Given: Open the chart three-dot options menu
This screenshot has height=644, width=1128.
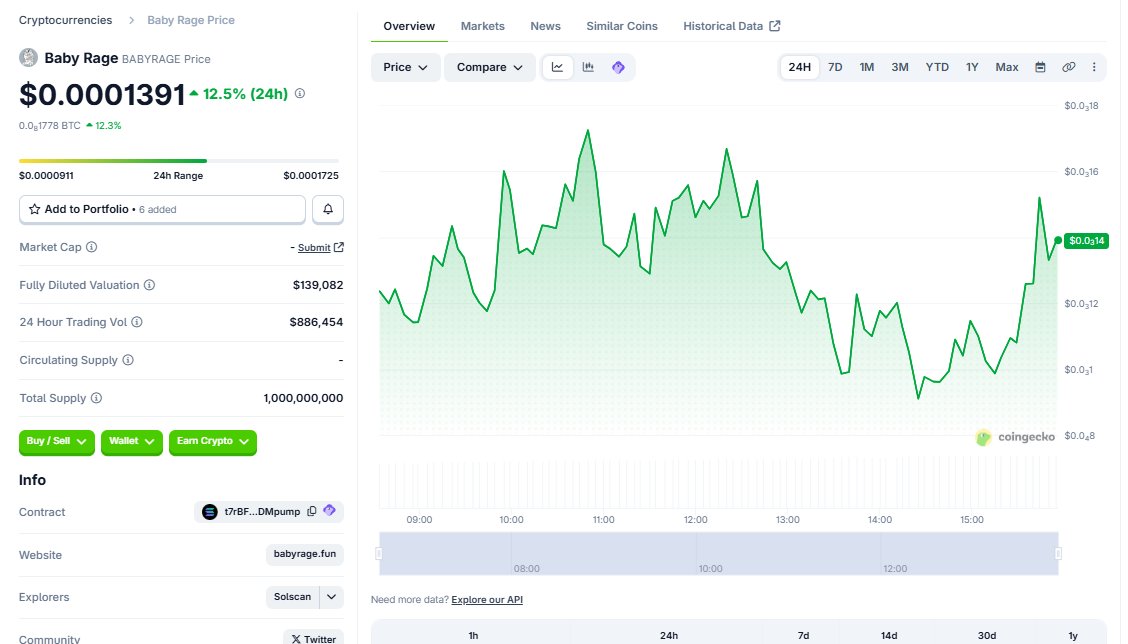Looking at the screenshot, I should coord(1094,67).
